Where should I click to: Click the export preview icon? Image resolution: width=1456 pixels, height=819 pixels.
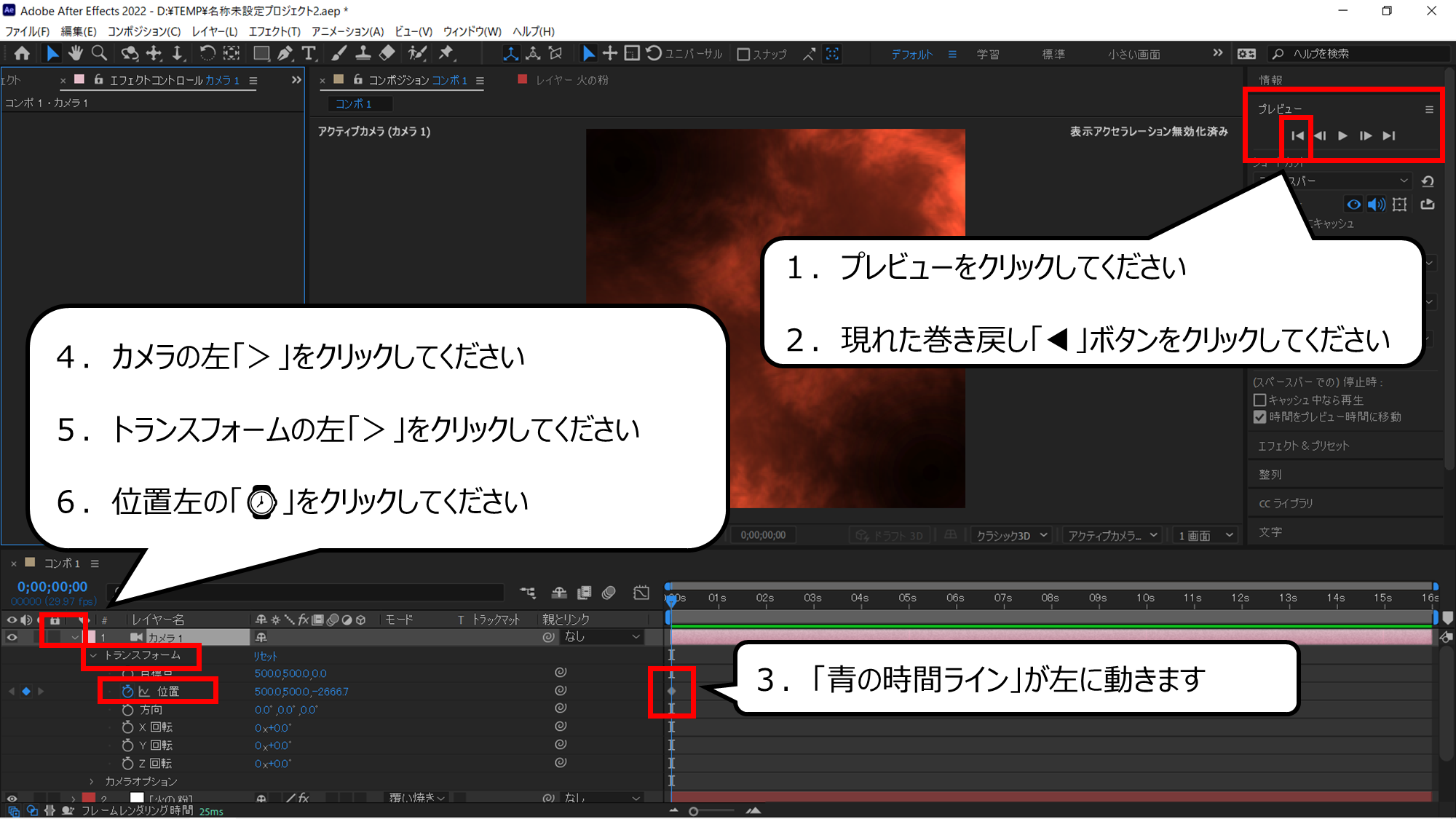click(1427, 205)
